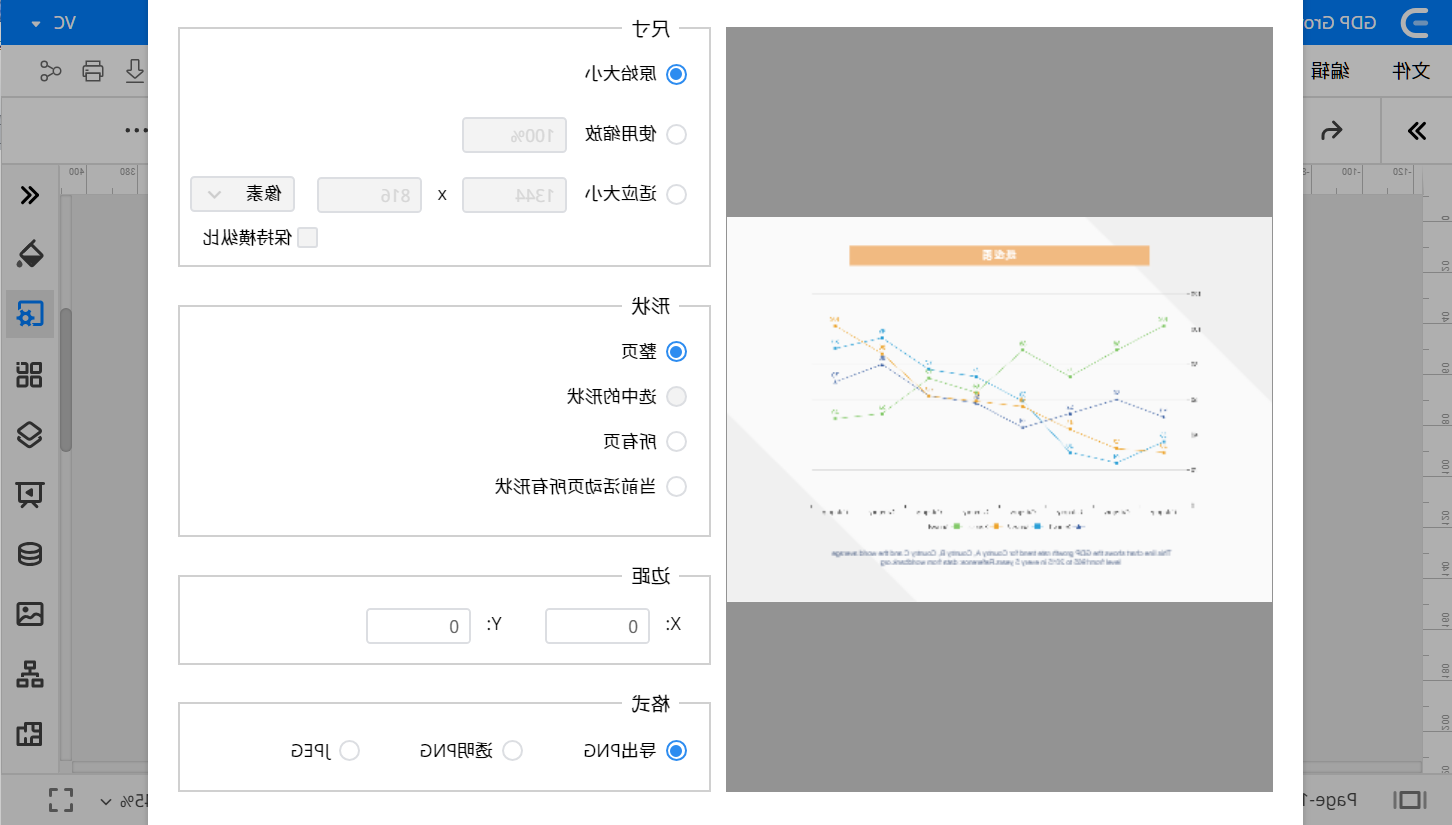Click the page layout icon beside Page-1

1410,799
